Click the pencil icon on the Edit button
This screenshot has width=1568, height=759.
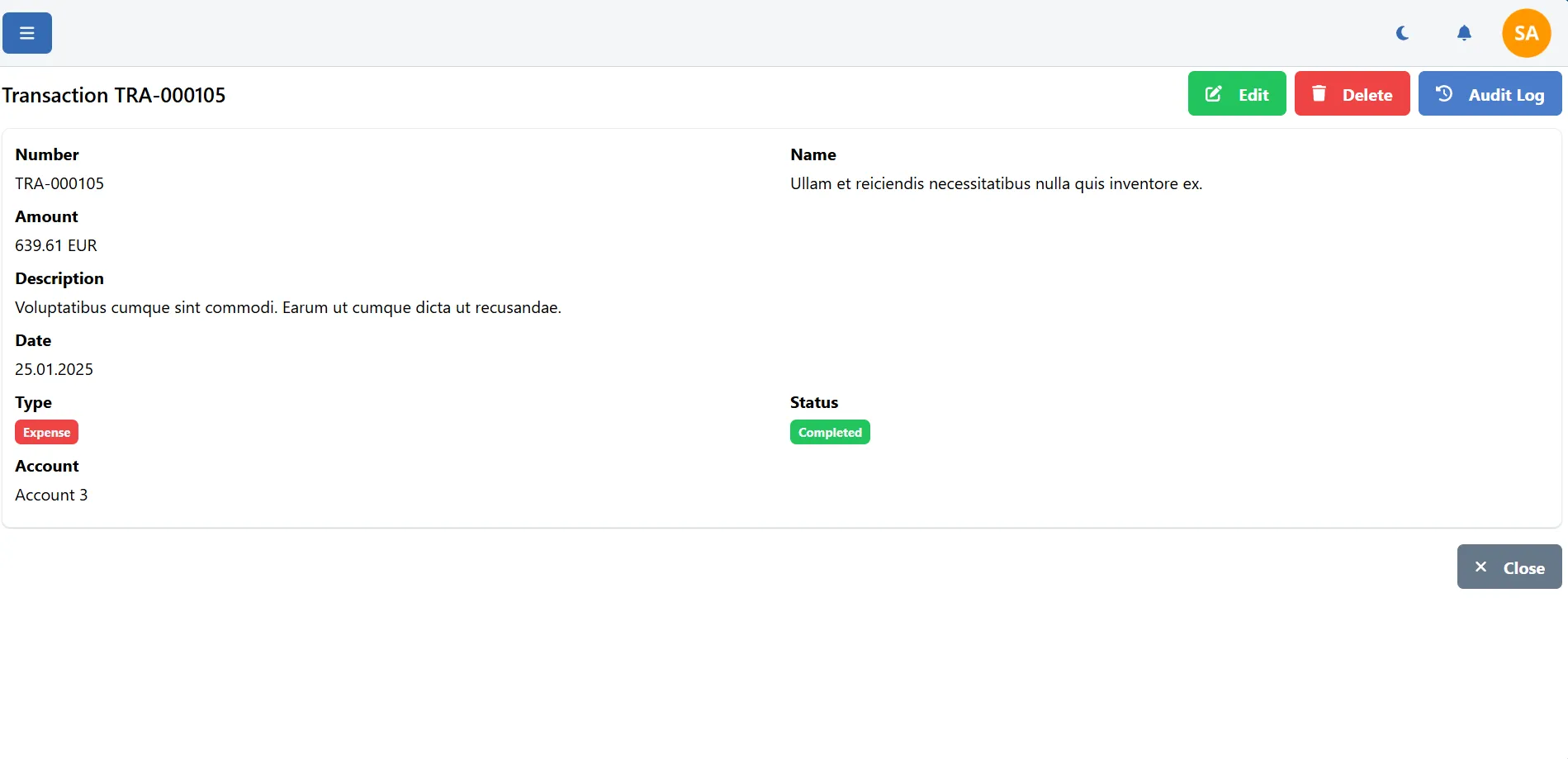point(1212,93)
